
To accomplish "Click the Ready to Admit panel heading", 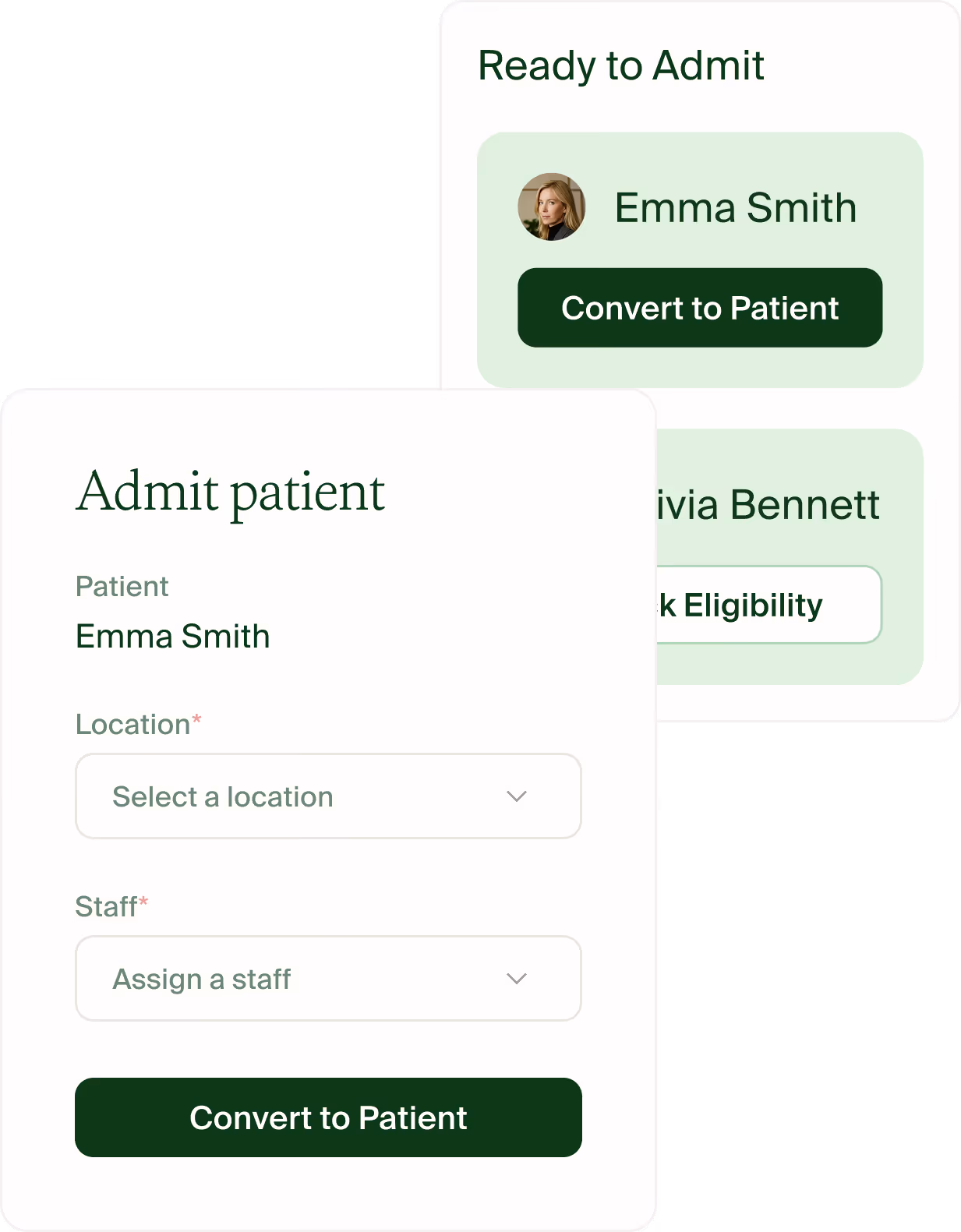I will tap(620, 66).
